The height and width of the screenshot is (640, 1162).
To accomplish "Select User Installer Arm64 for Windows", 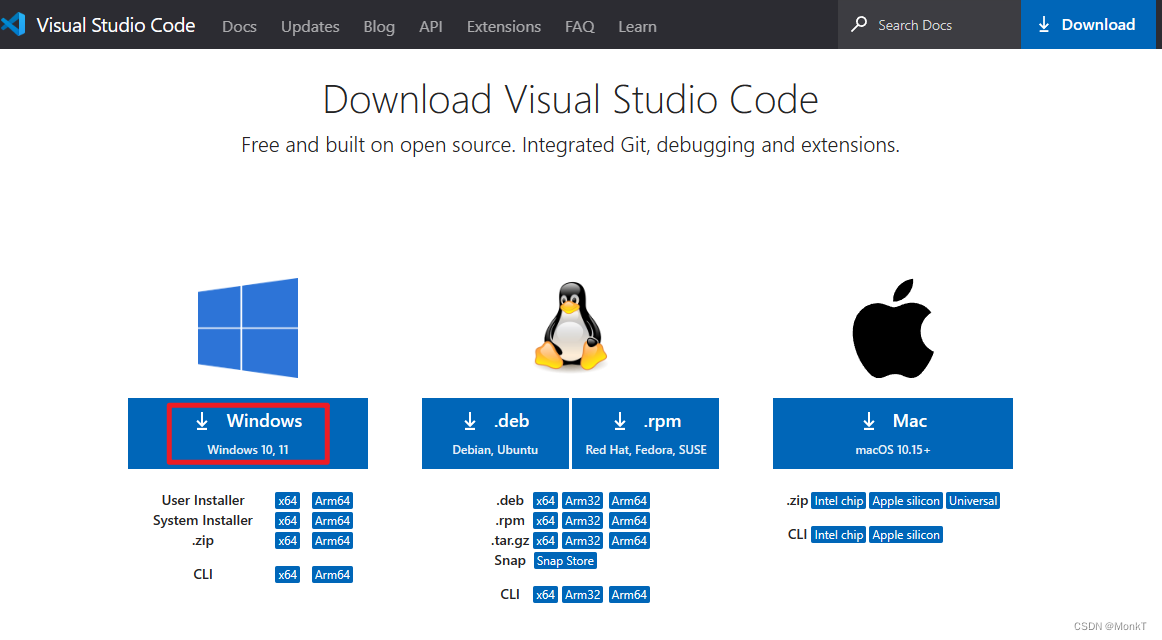I will 332,501.
